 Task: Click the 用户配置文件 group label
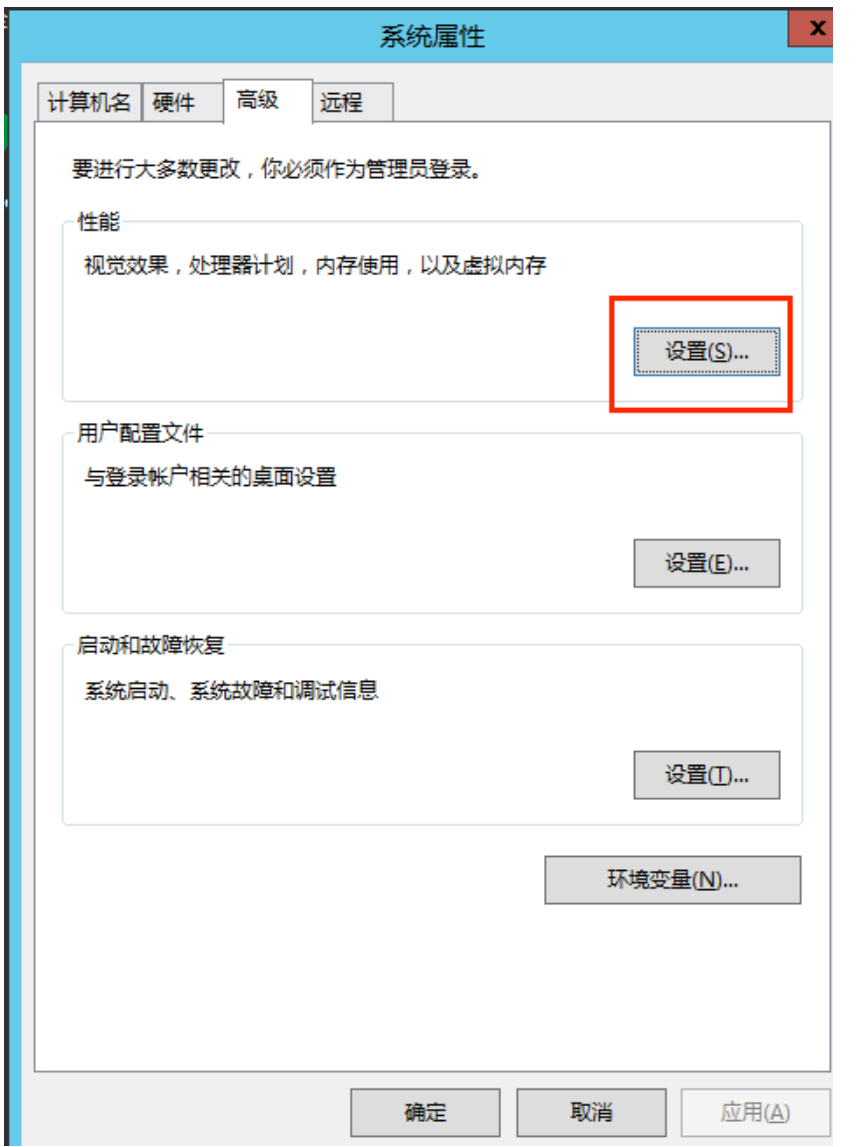tap(140, 433)
